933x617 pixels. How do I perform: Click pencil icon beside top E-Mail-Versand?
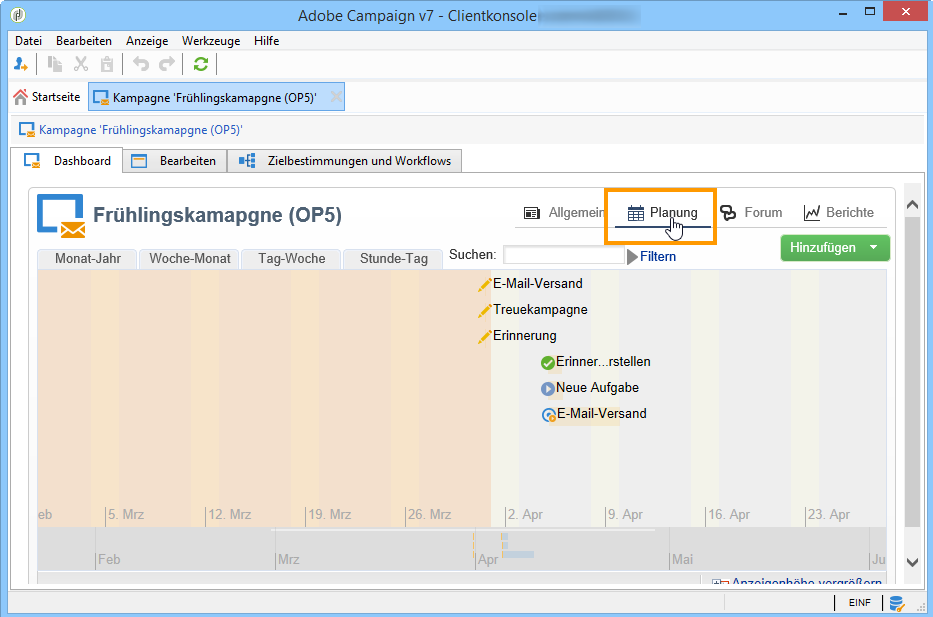pyautogui.click(x=484, y=285)
